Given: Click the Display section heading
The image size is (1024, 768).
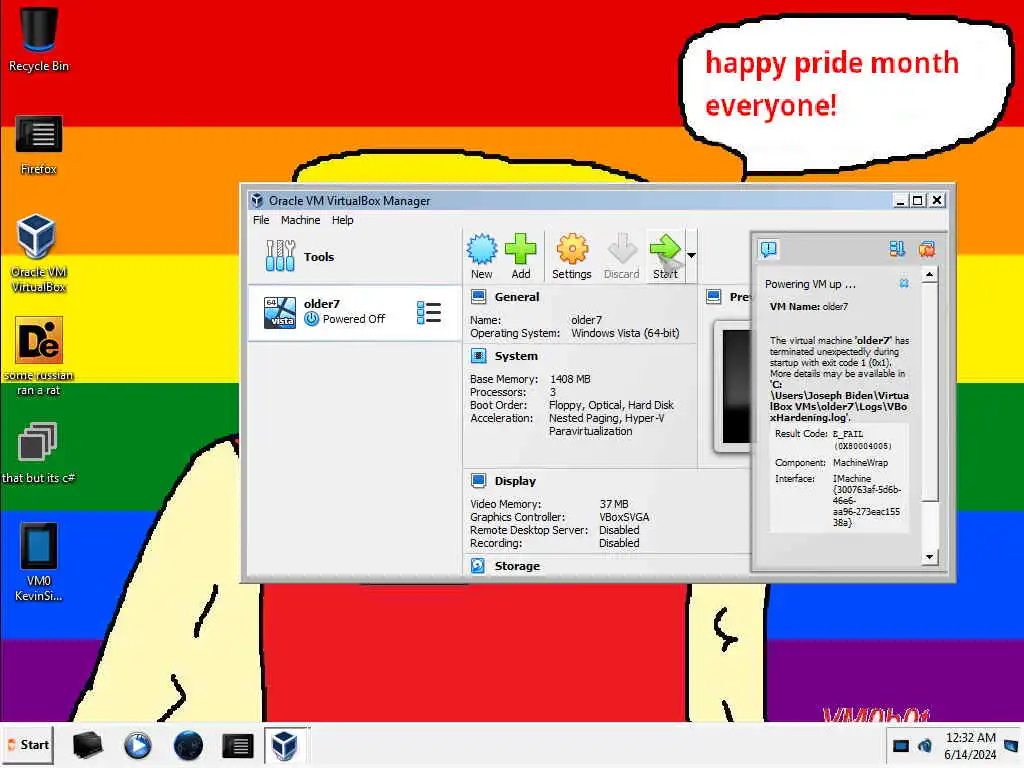Looking at the screenshot, I should point(515,481).
